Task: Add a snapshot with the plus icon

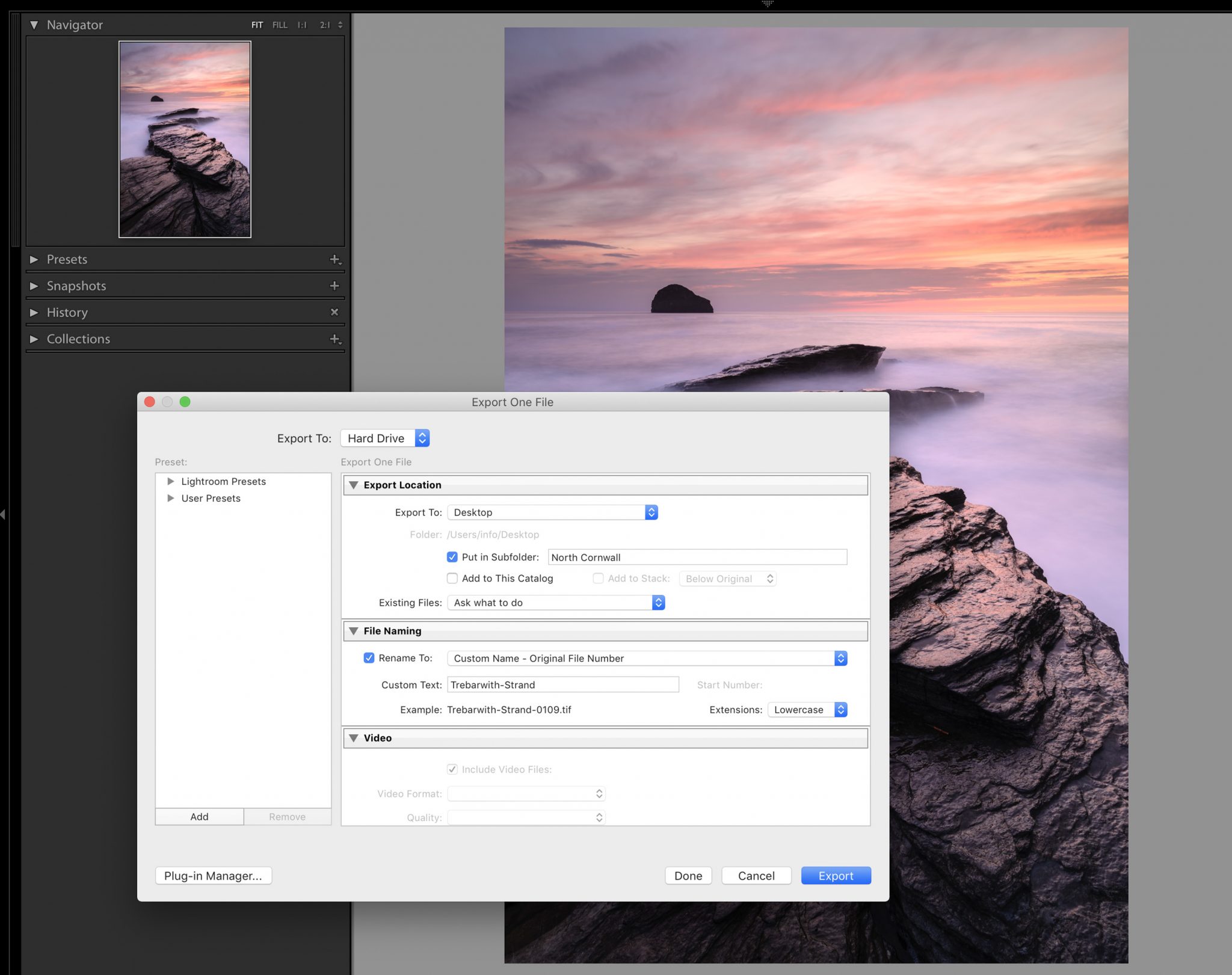Action: 335,286
